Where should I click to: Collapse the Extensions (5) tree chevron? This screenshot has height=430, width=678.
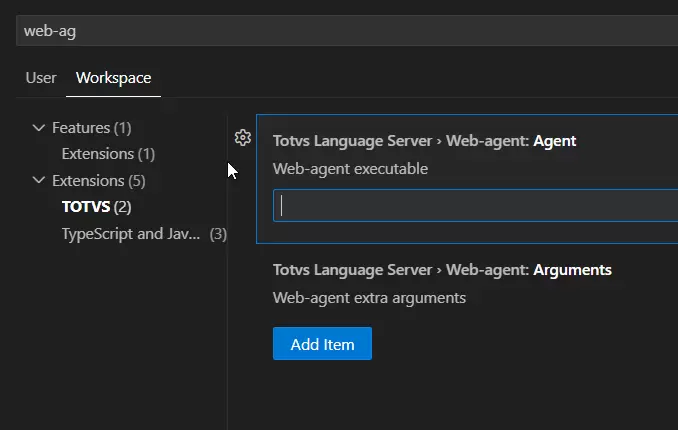point(39,181)
